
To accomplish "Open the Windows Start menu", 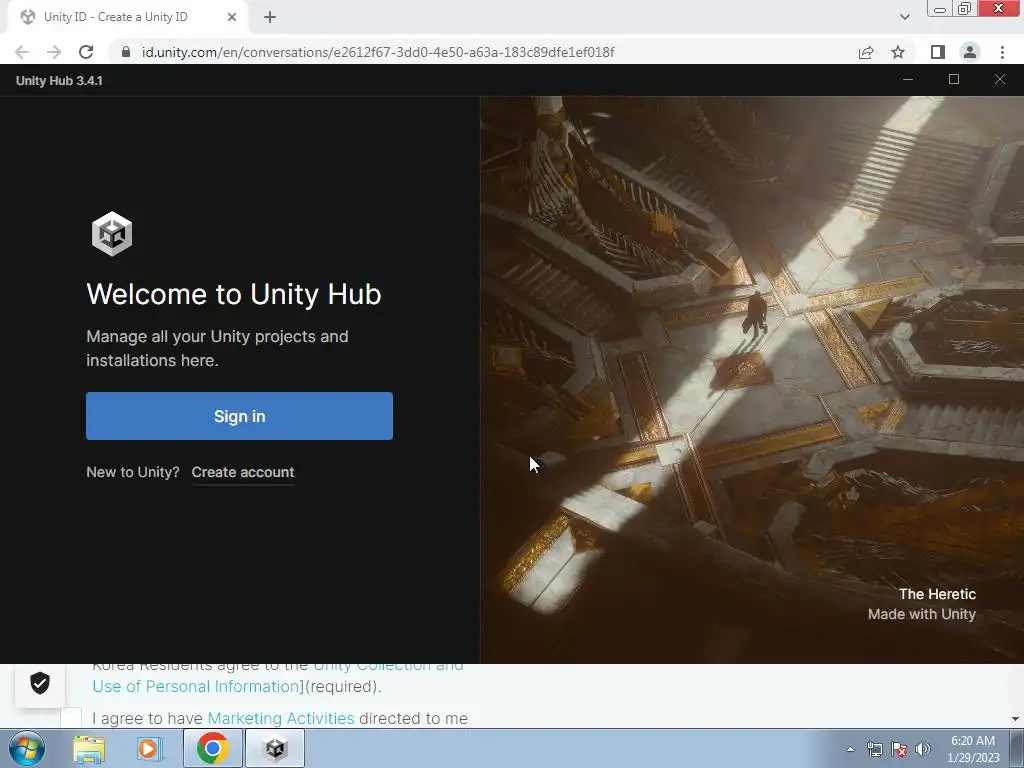I will [27, 748].
